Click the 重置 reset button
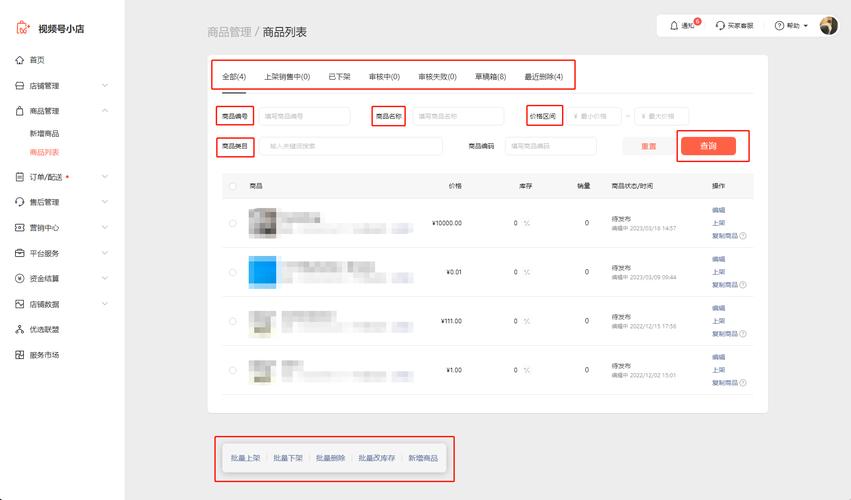 (x=649, y=146)
